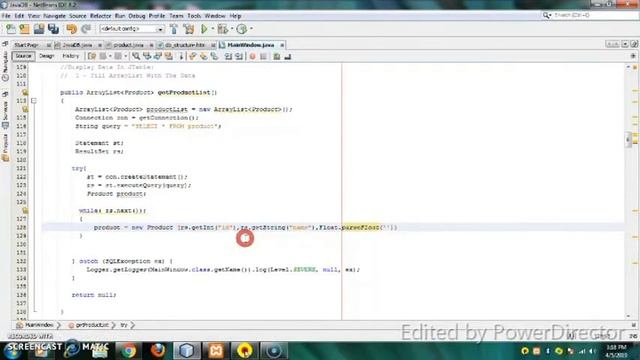This screenshot has height=360, width=640.
Task: Click the 'return null;' code line
Action: [x=94, y=295]
